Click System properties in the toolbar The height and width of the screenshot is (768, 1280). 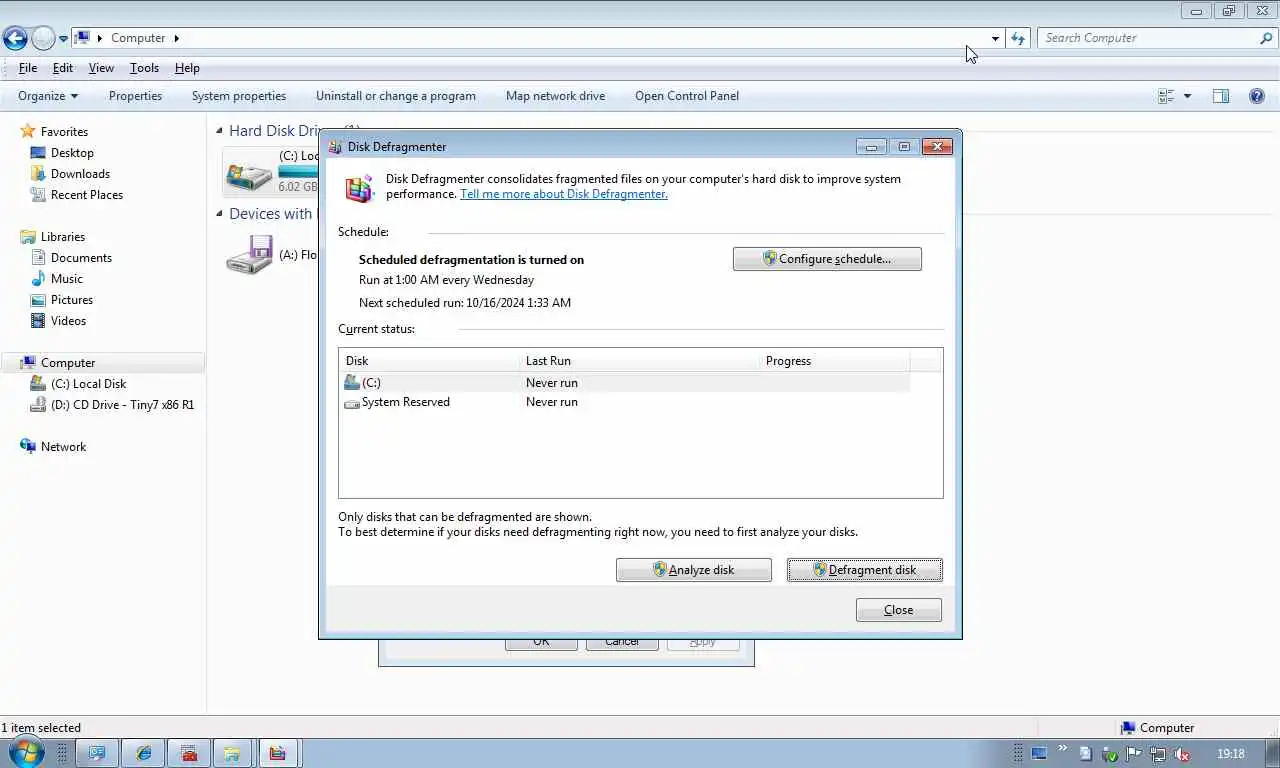[x=239, y=96]
